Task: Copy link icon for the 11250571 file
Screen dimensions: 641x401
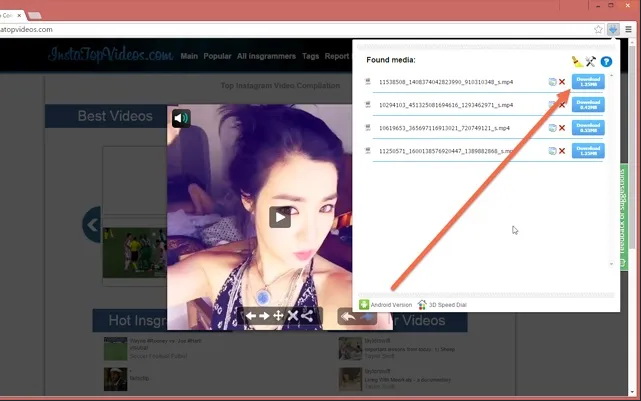Action: 552,151
